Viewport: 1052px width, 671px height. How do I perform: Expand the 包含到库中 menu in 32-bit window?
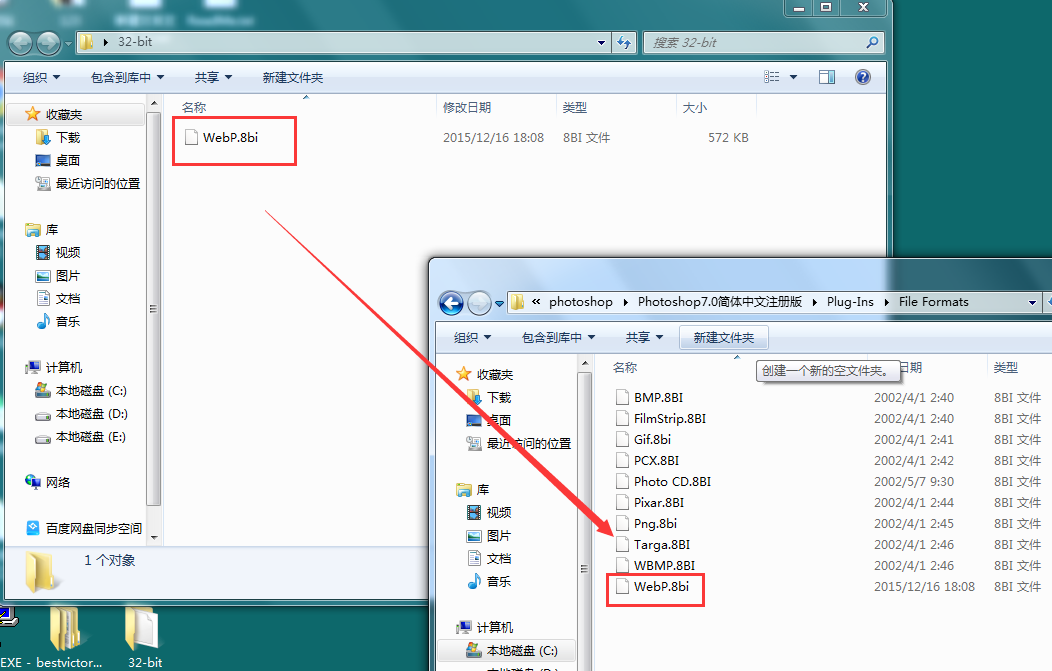pyautogui.click(x=127, y=77)
